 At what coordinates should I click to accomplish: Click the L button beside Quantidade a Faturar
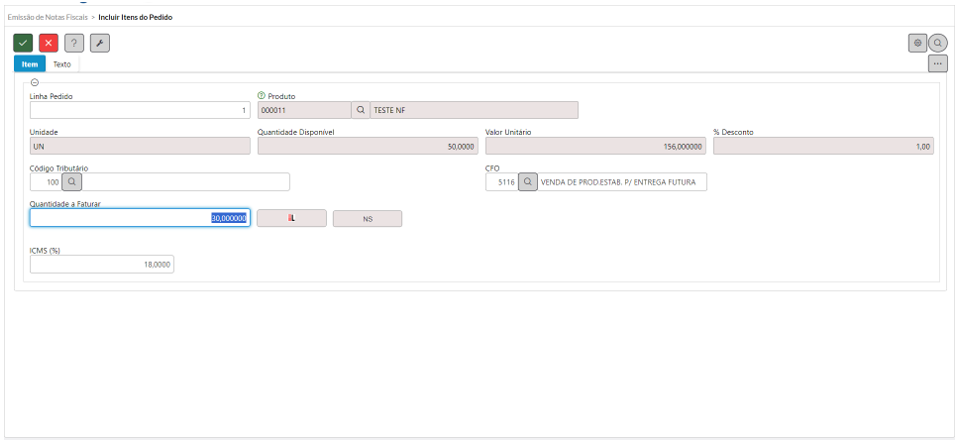[291, 218]
